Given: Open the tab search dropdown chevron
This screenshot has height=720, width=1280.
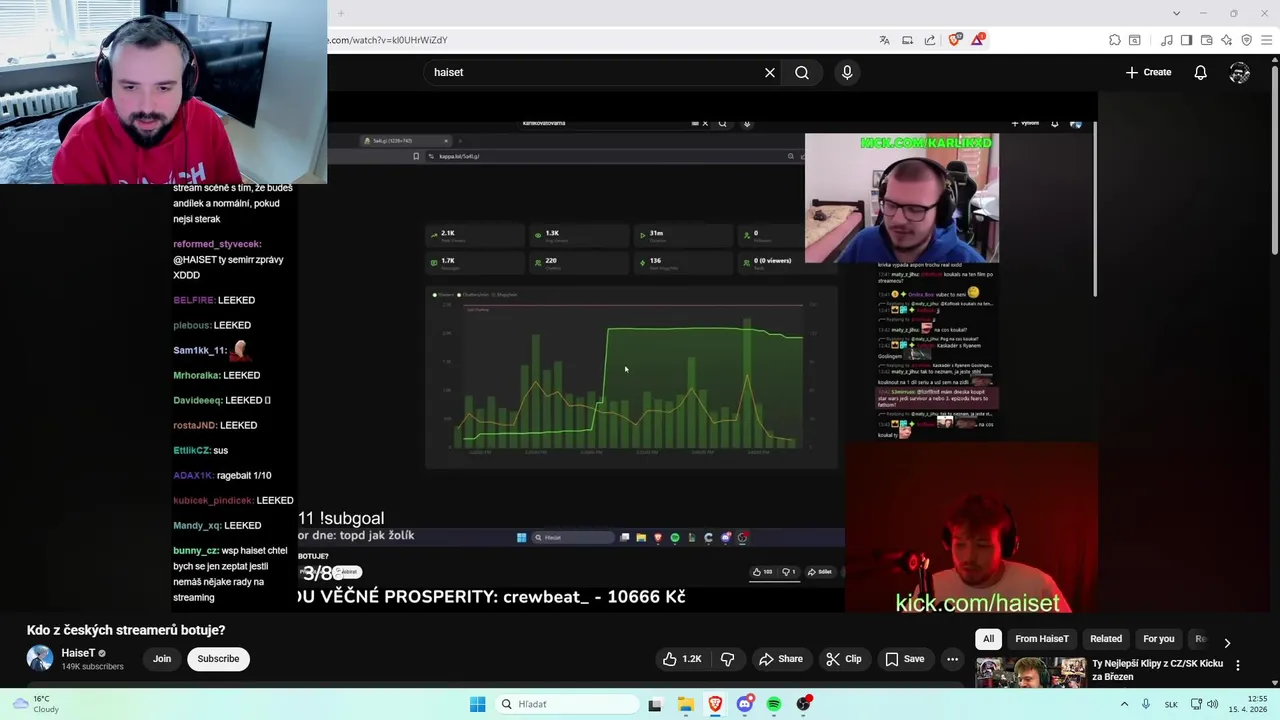Looking at the screenshot, I should [x=1176, y=13].
